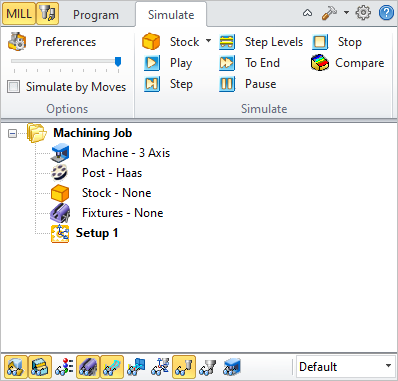
Task: Toggle cutting tool visibility in bottom bar
Action: point(184,367)
